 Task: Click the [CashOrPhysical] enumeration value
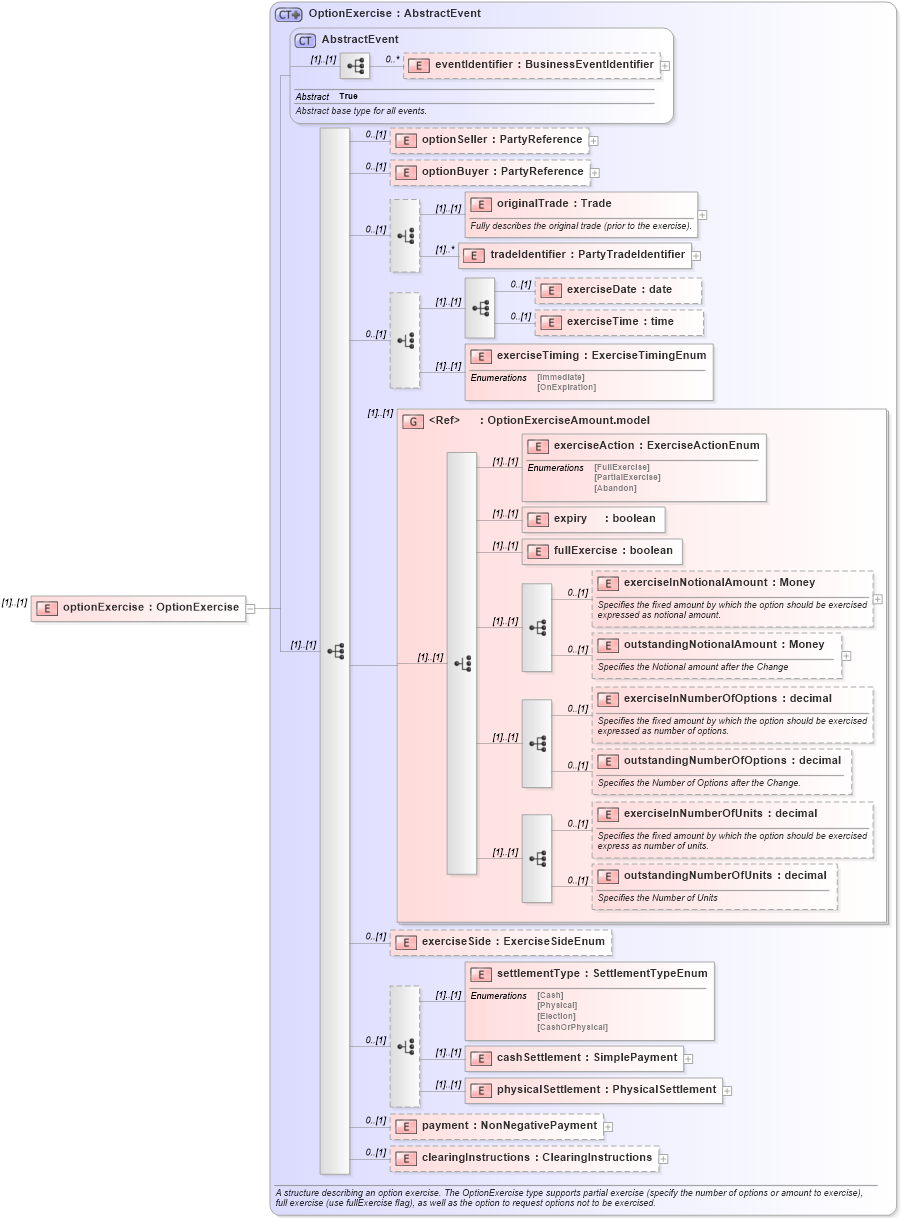tap(572, 1028)
